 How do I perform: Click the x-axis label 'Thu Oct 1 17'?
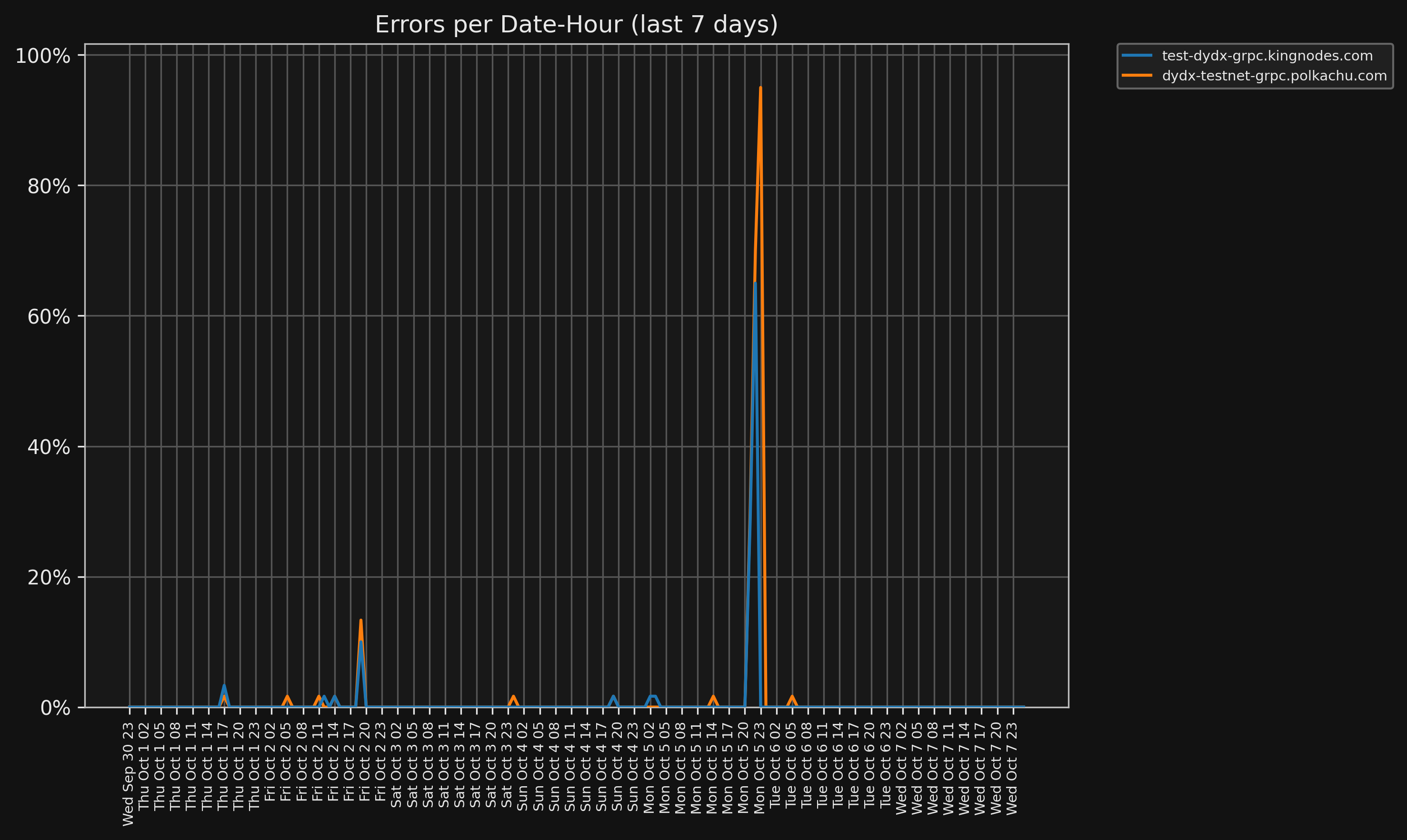[224, 766]
